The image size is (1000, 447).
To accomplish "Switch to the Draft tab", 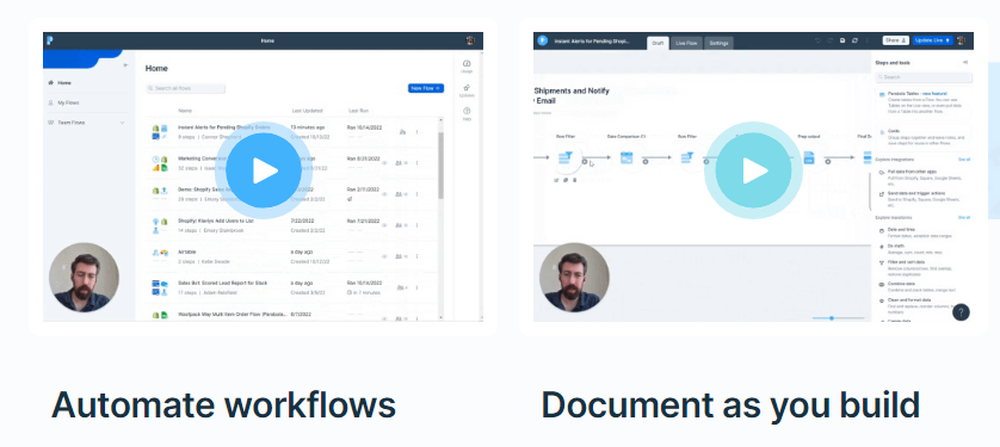I will coord(658,43).
